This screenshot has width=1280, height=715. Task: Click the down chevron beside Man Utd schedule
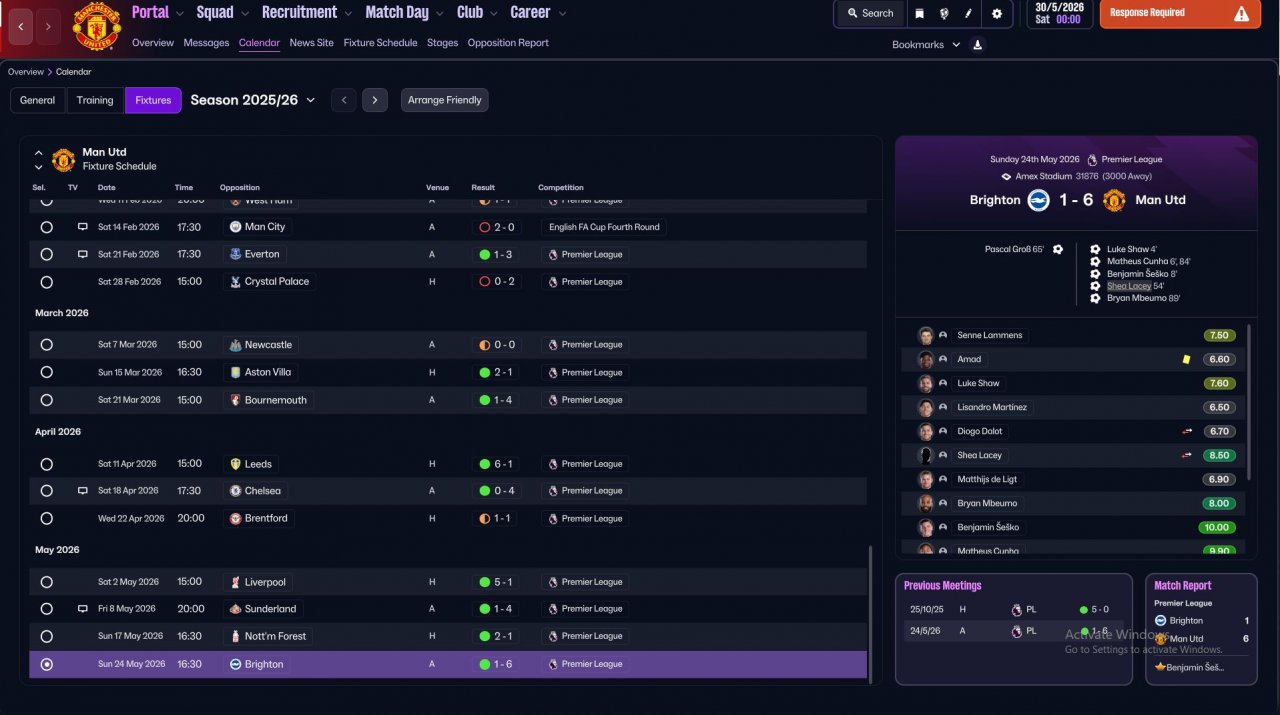pyautogui.click(x=38, y=168)
